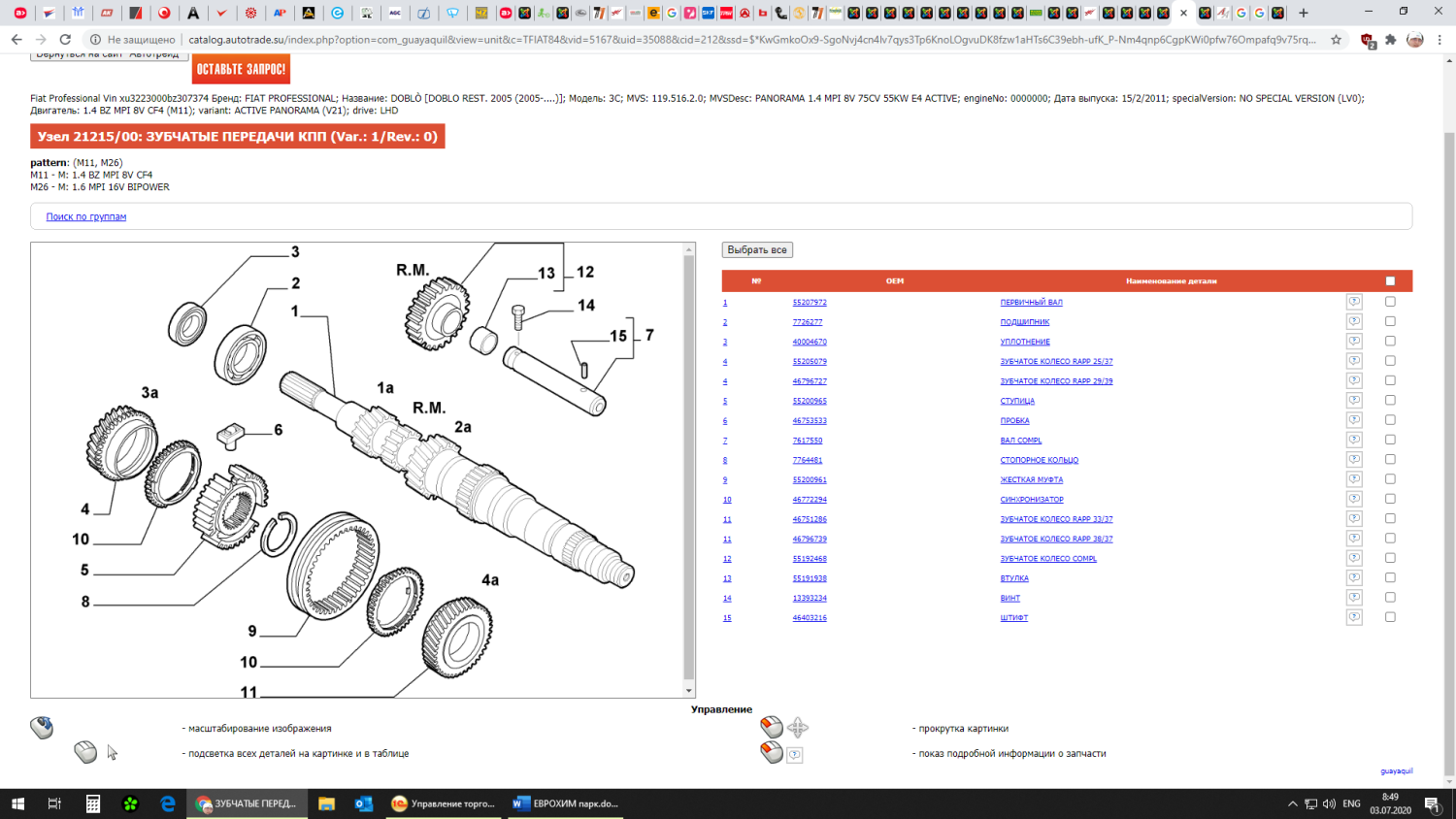The image size is (1456, 819).
Task: Open info icon for ШТИФТ row
Action: tap(1354, 618)
